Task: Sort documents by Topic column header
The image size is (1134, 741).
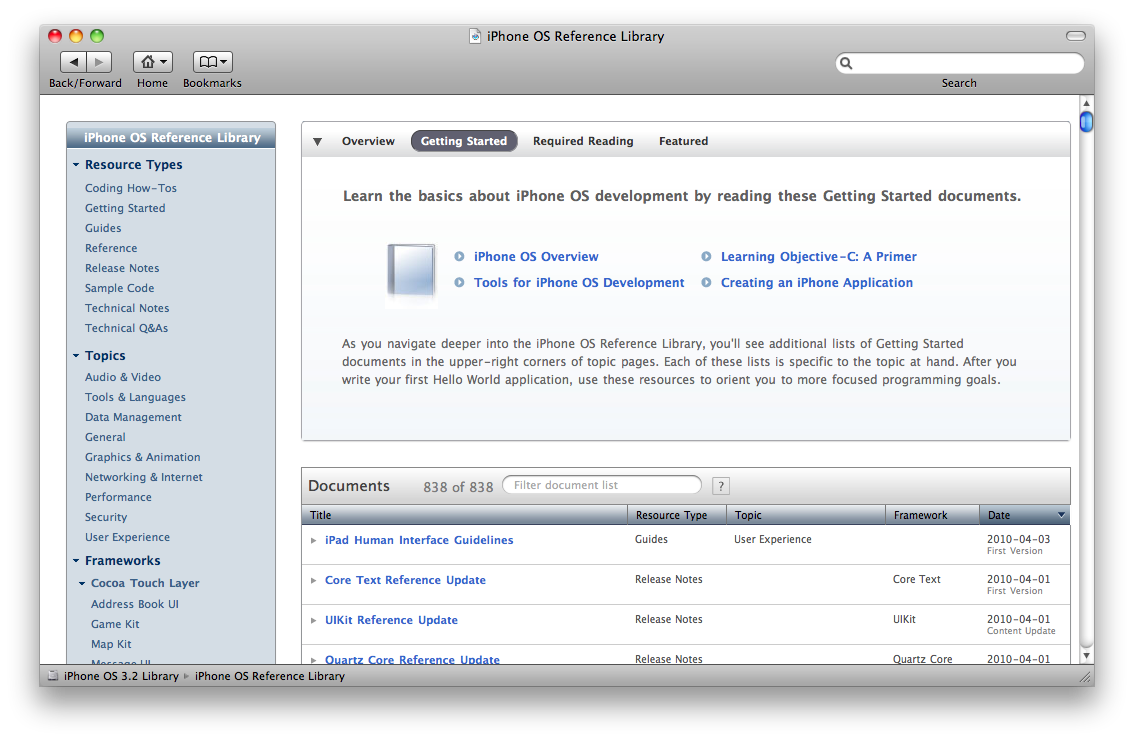Action: click(x=806, y=515)
